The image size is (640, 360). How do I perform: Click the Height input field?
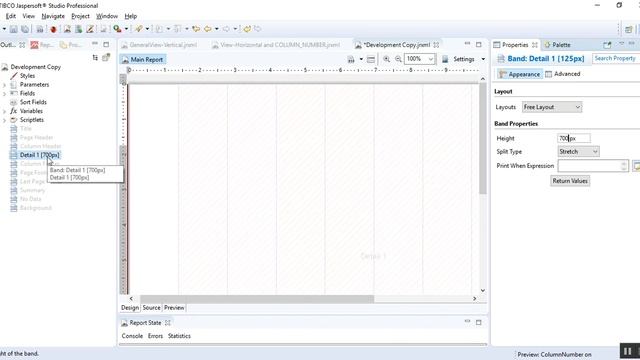(573, 138)
